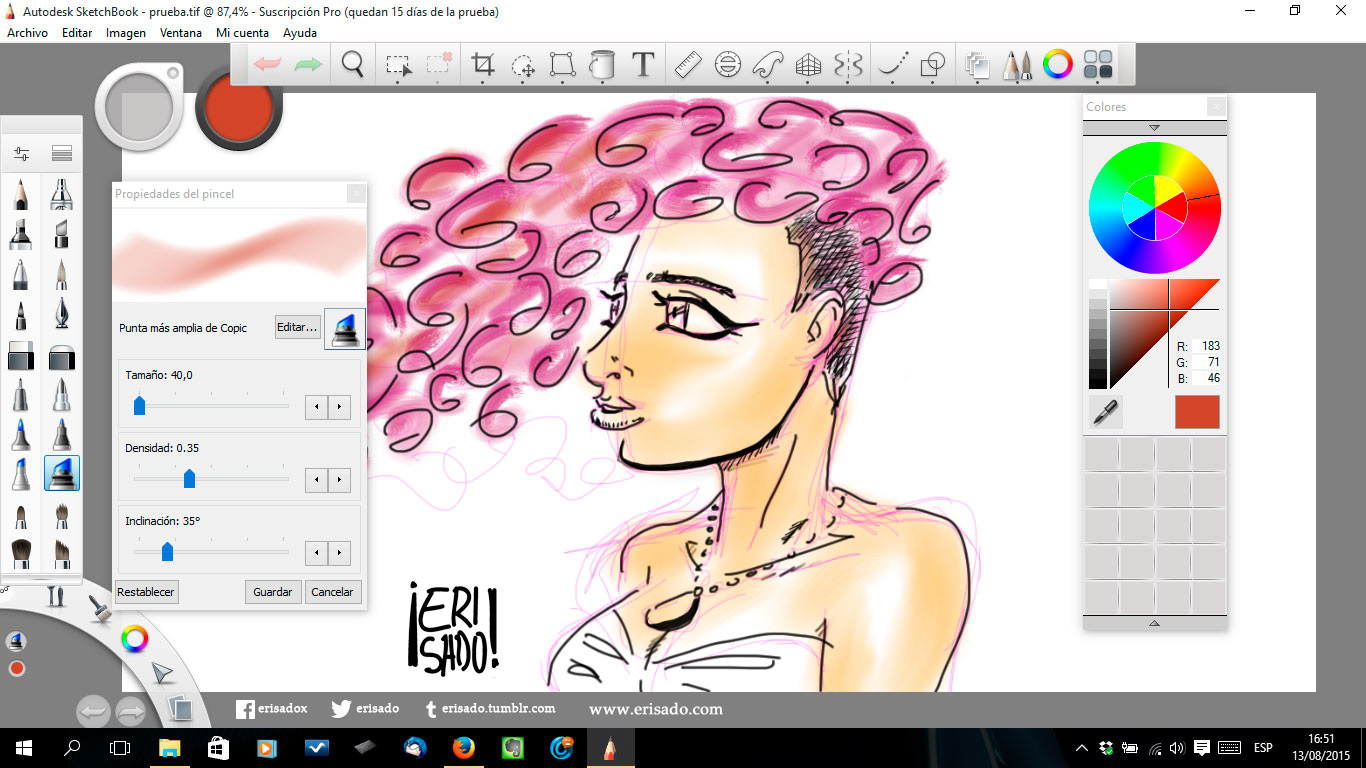Open the Ventana menu

pyautogui.click(x=180, y=33)
